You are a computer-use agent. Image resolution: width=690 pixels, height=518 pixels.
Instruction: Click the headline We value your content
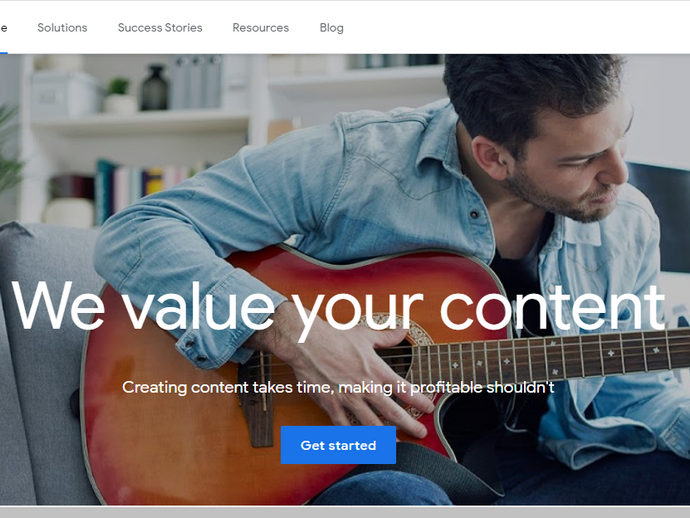tap(338, 307)
